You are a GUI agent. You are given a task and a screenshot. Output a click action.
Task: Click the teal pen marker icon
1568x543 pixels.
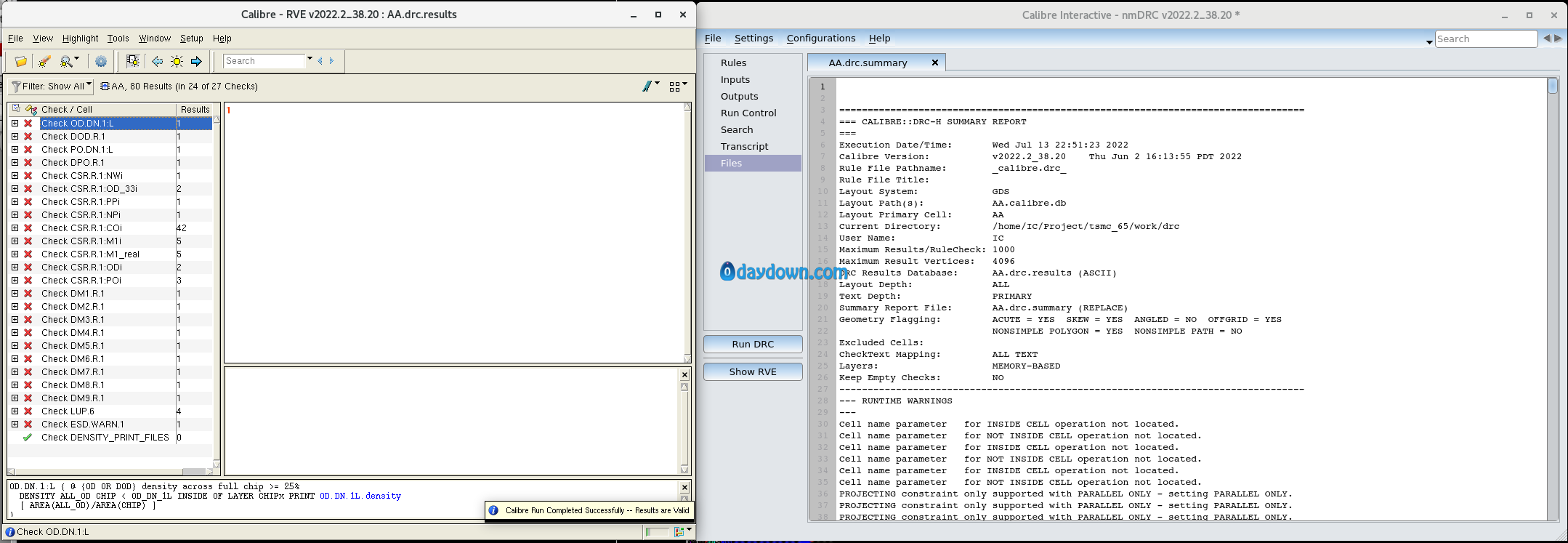point(647,87)
